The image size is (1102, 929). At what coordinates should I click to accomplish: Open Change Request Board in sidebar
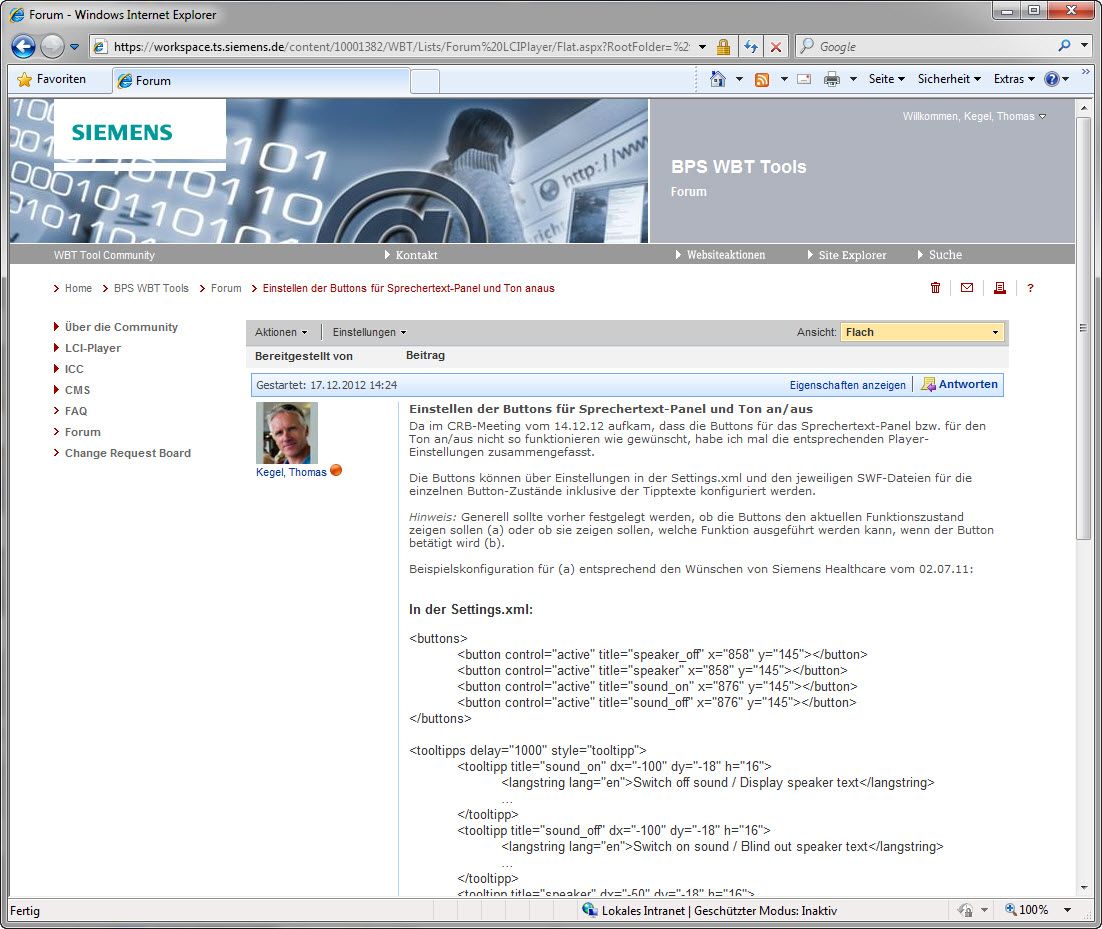click(127, 453)
